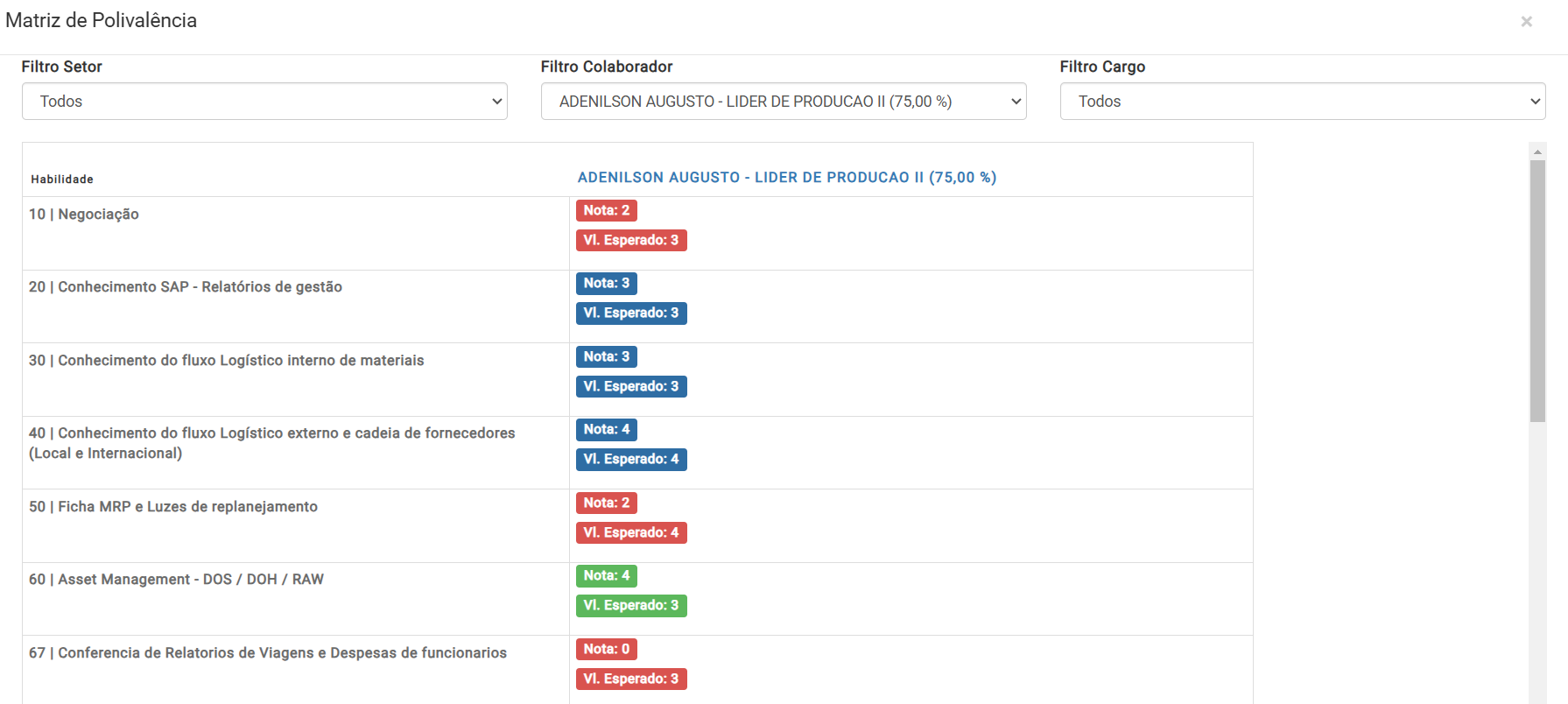Click Nota: 4 badge for fluxo Logístico externo
Image resolution: width=1568 pixels, height=704 pixels.
coord(606,430)
